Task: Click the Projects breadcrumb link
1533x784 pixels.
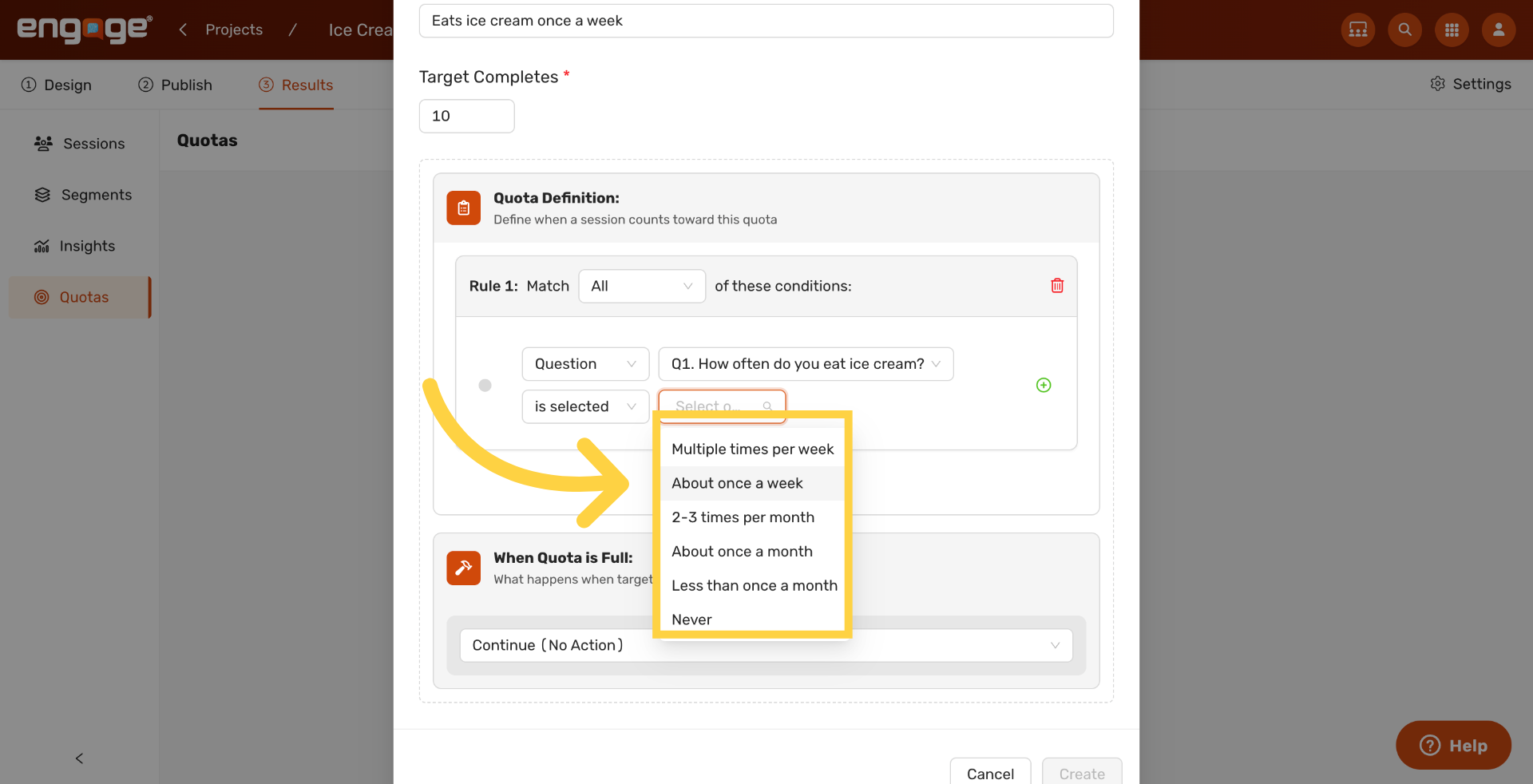Action: pos(234,30)
